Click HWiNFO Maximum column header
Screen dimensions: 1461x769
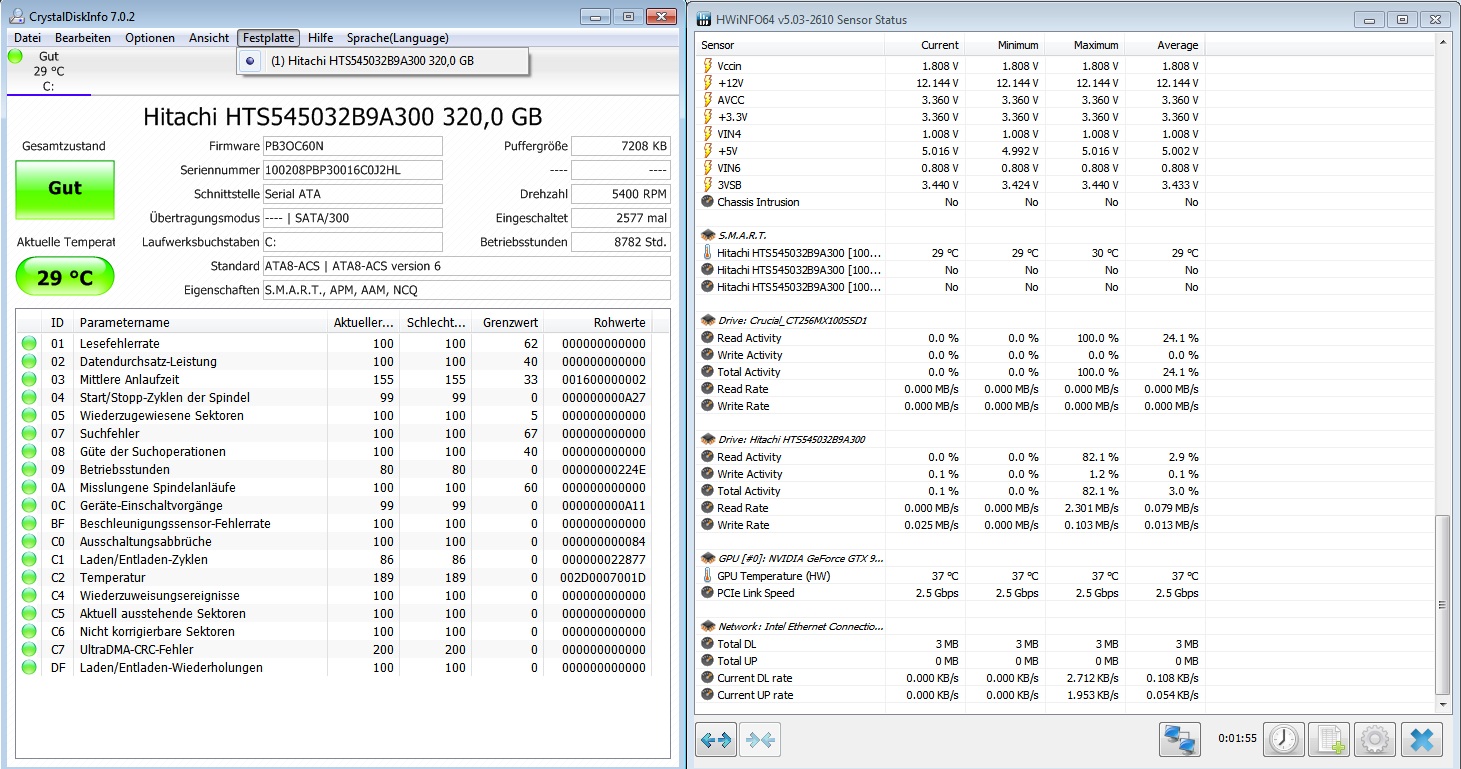coord(1084,45)
